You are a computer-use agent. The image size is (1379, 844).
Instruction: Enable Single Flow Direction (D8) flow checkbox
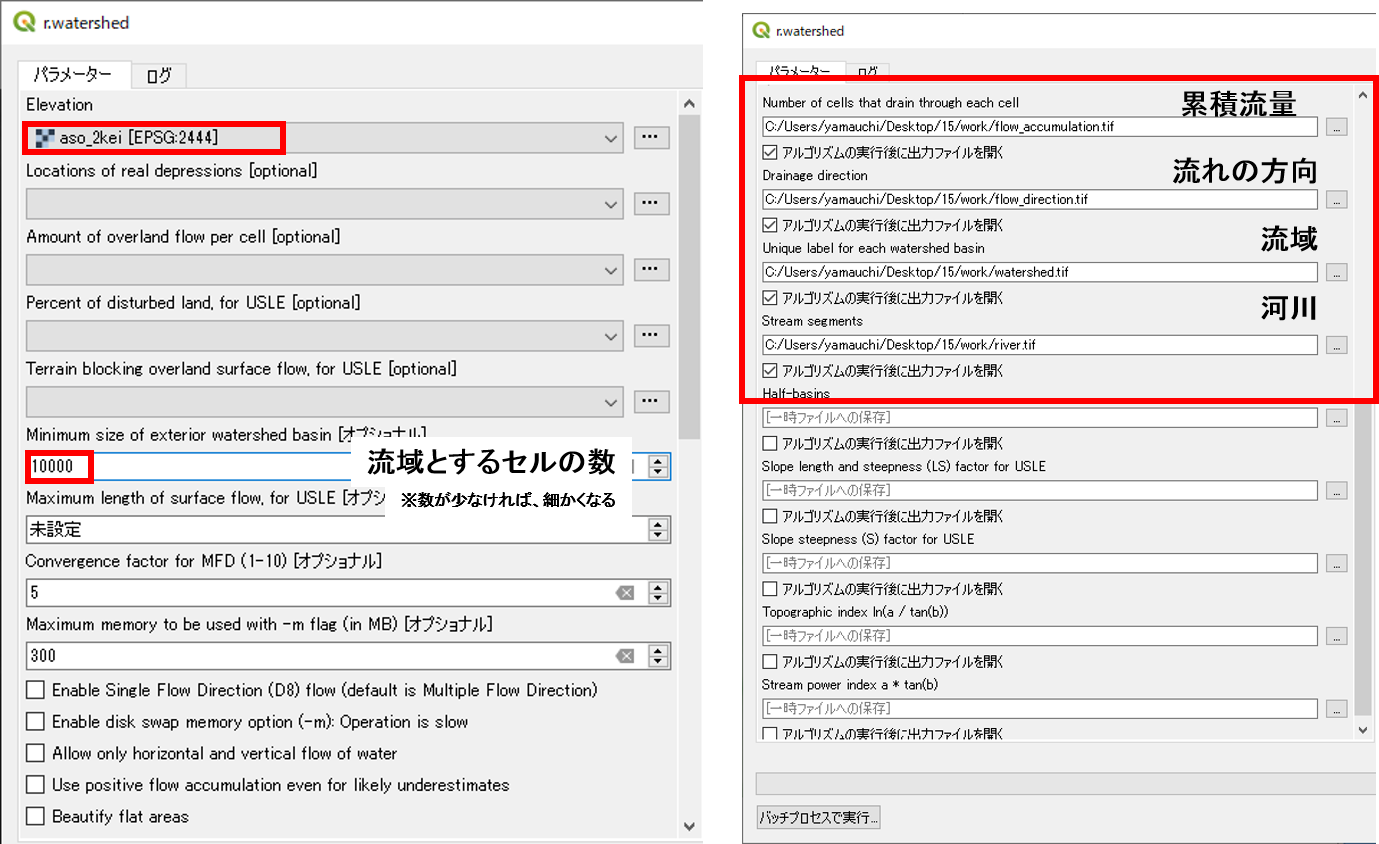click(x=35, y=690)
